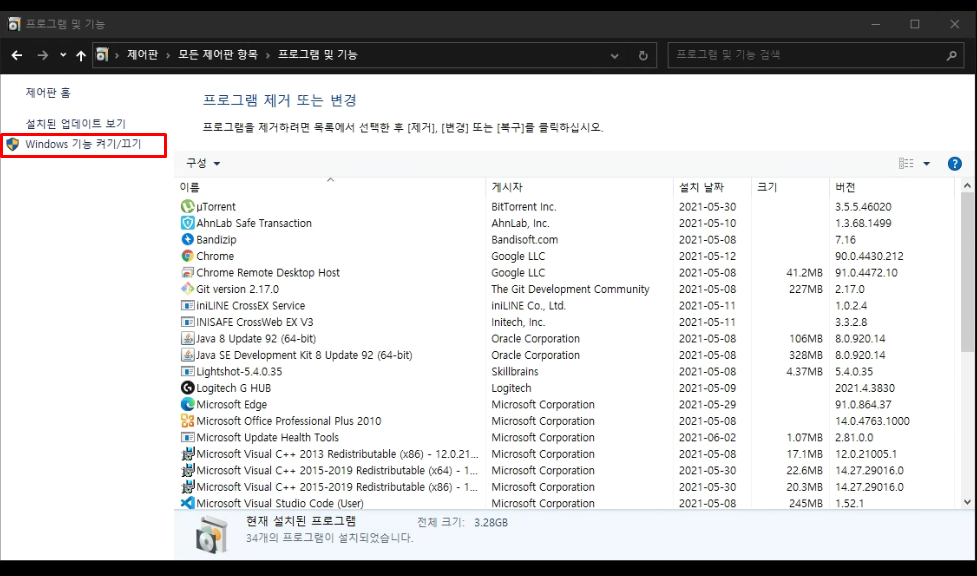Click the 2021-06-02 install date cell
This screenshot has height=576, width=977.
pos(707,438)
